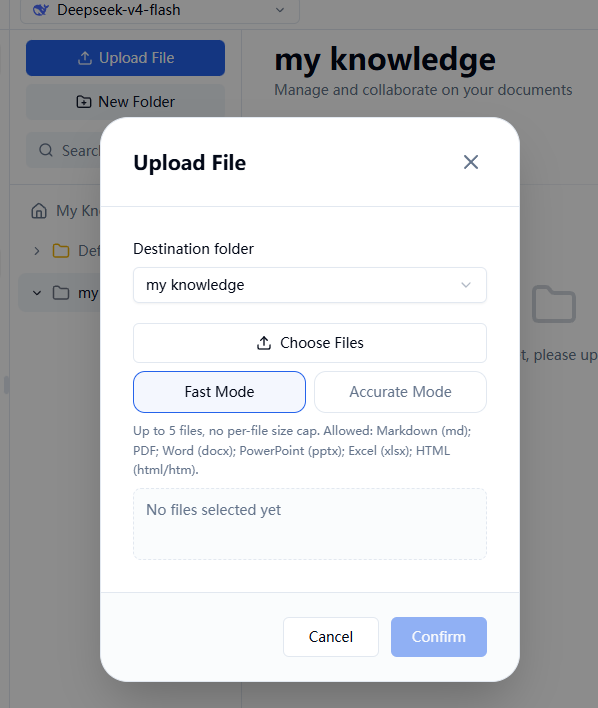Image resolution: width=598 pixels, height=708 pixels.
Task: Confirm the file upload
Action: (439, 637)
